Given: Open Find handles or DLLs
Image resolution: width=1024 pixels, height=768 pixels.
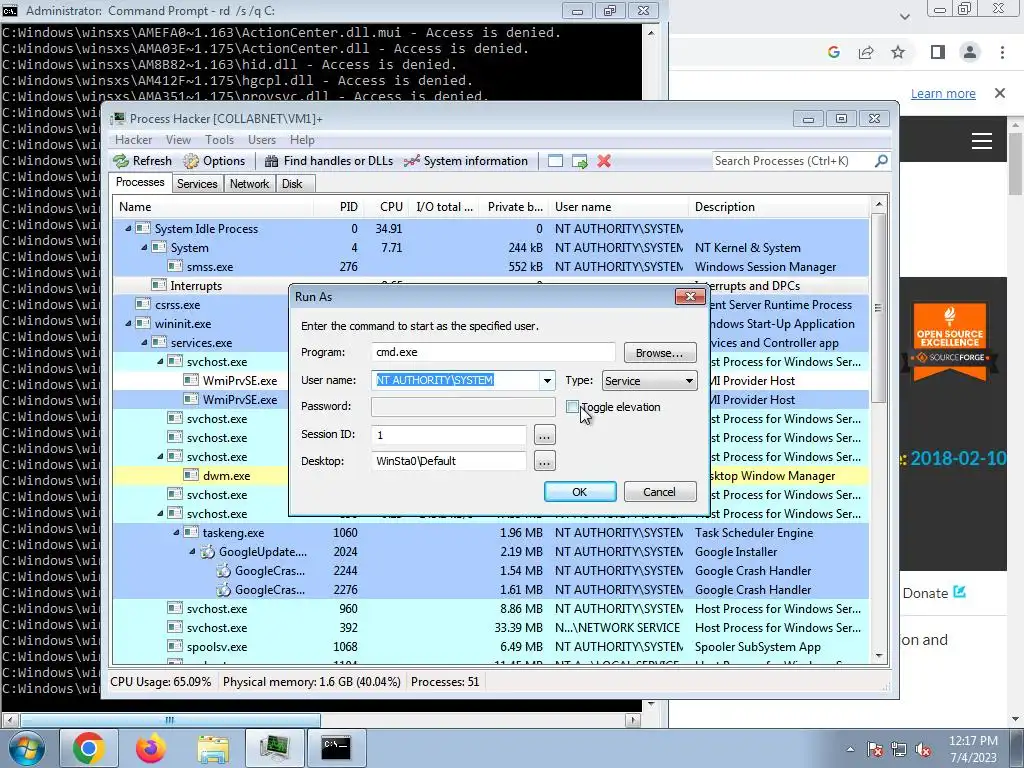Looking at the screenshot, I should pos(328,161).
